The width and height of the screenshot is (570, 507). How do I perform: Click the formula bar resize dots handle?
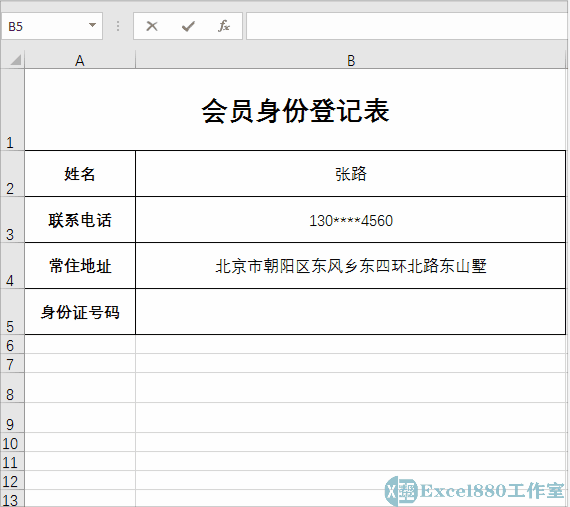118,26
